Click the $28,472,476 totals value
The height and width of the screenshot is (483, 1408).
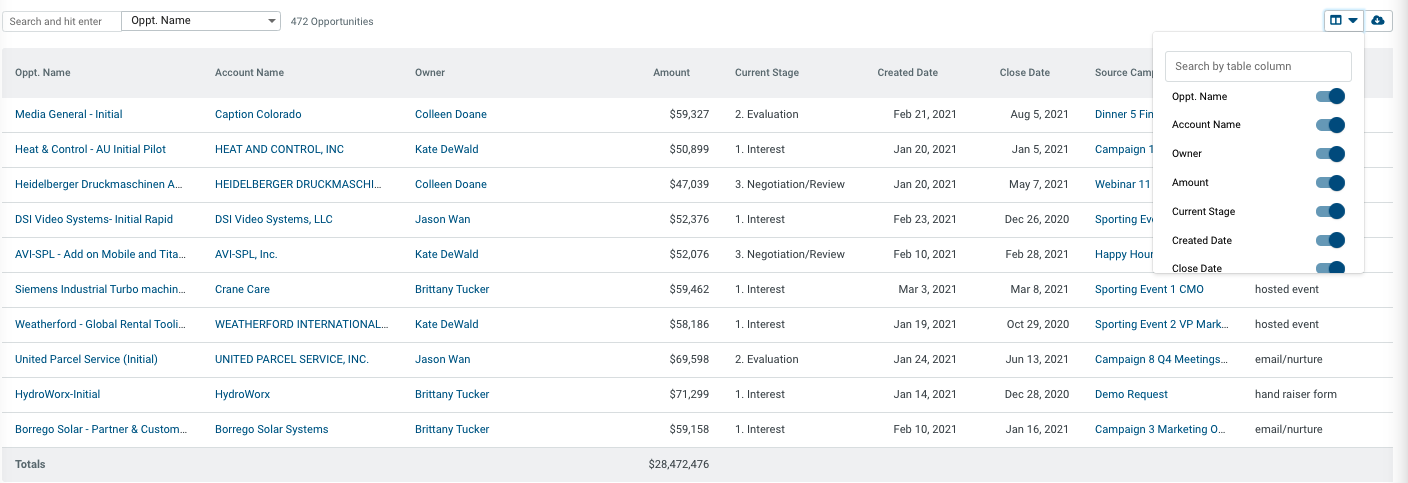pos(679,464)
